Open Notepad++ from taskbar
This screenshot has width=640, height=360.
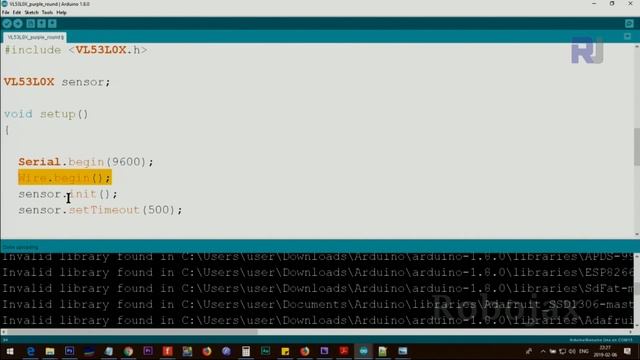click(383, 351)
